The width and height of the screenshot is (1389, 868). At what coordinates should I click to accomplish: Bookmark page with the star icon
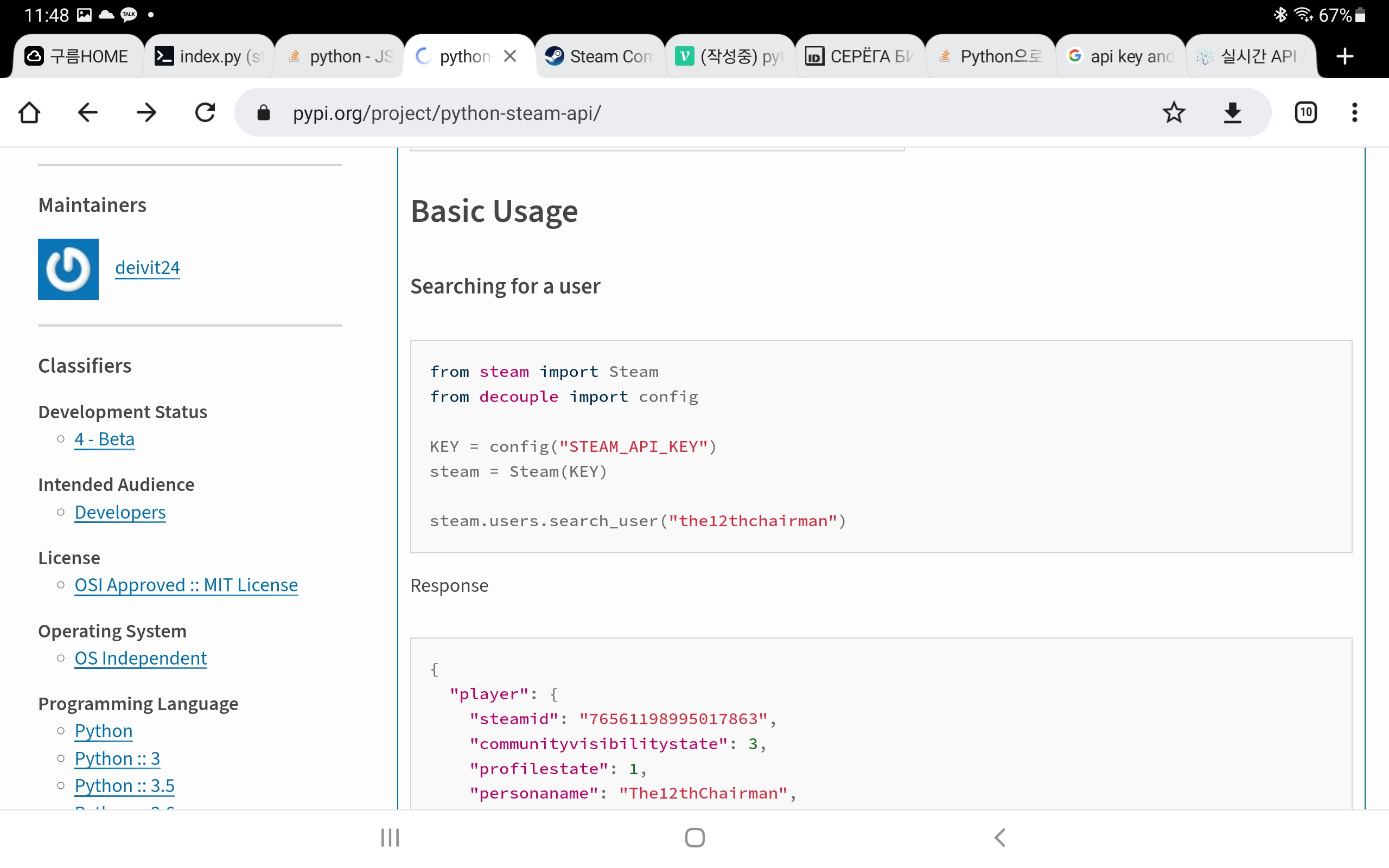click(x=1174, y=112)
